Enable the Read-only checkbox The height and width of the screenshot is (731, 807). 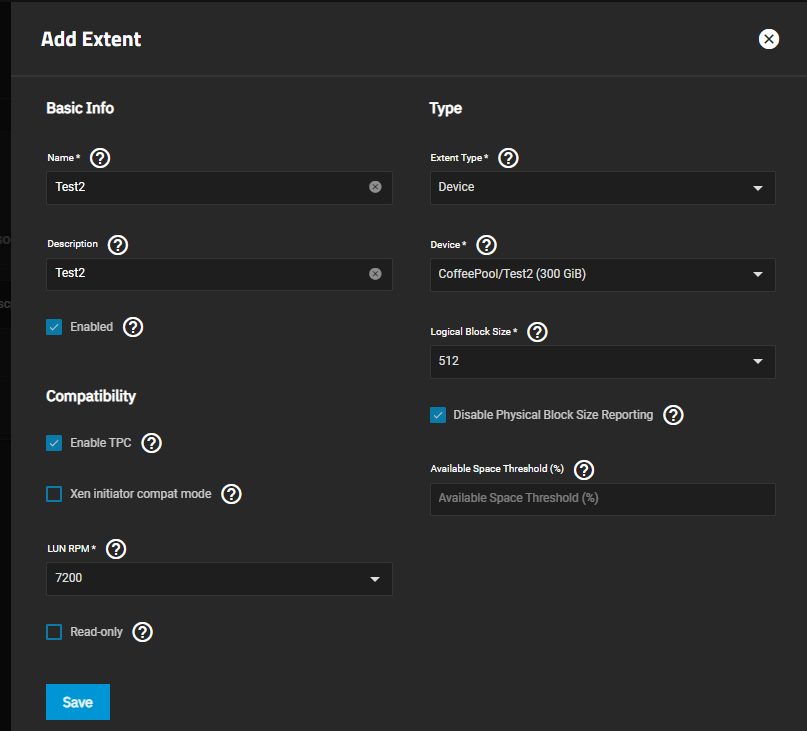(x=54, y=632)
